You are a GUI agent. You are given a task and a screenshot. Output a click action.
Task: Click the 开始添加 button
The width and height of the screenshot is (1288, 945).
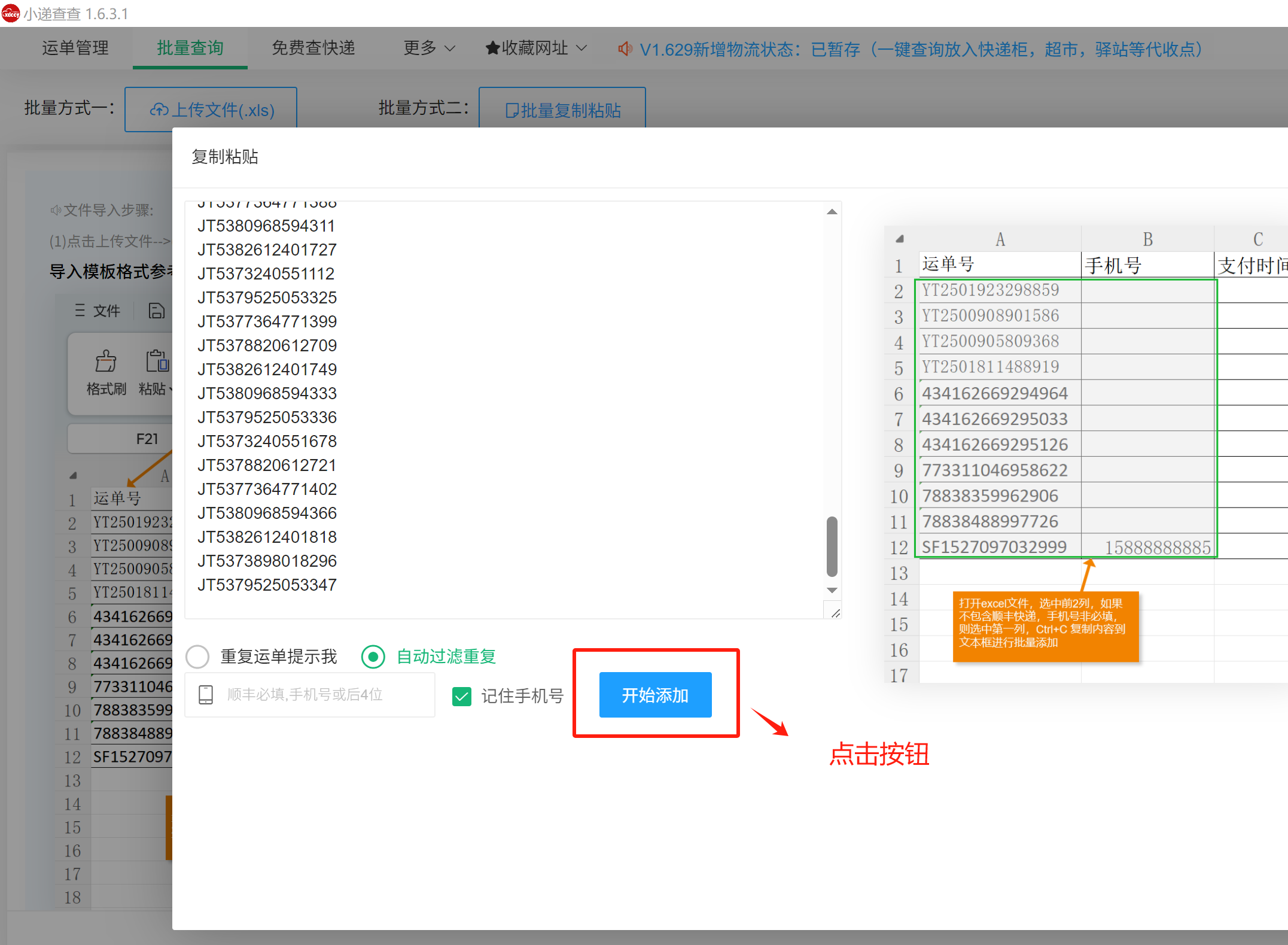tap(654, 695)
